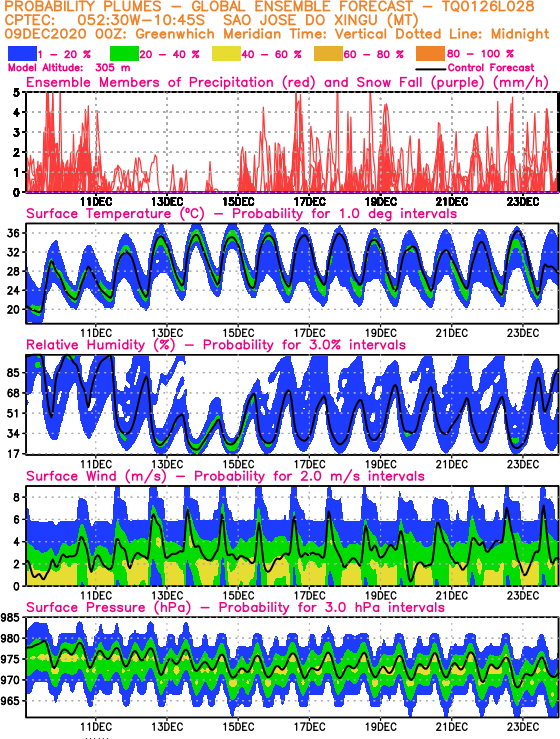Image resolution: width=560 pixels, height=739 pixels.
Task: Click the SAO JOSE DO XINGU (MT) location text
Action: coord(321,20)
